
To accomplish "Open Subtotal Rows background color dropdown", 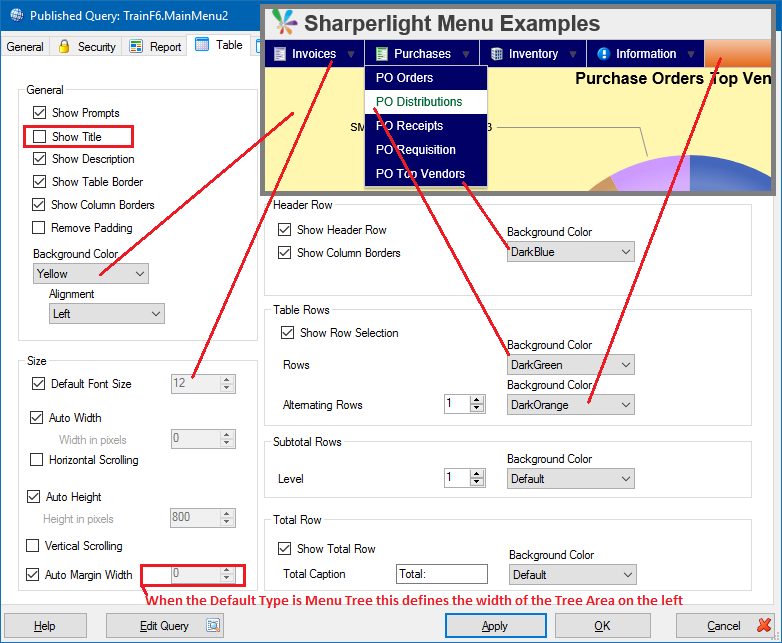I will (571, 478).
